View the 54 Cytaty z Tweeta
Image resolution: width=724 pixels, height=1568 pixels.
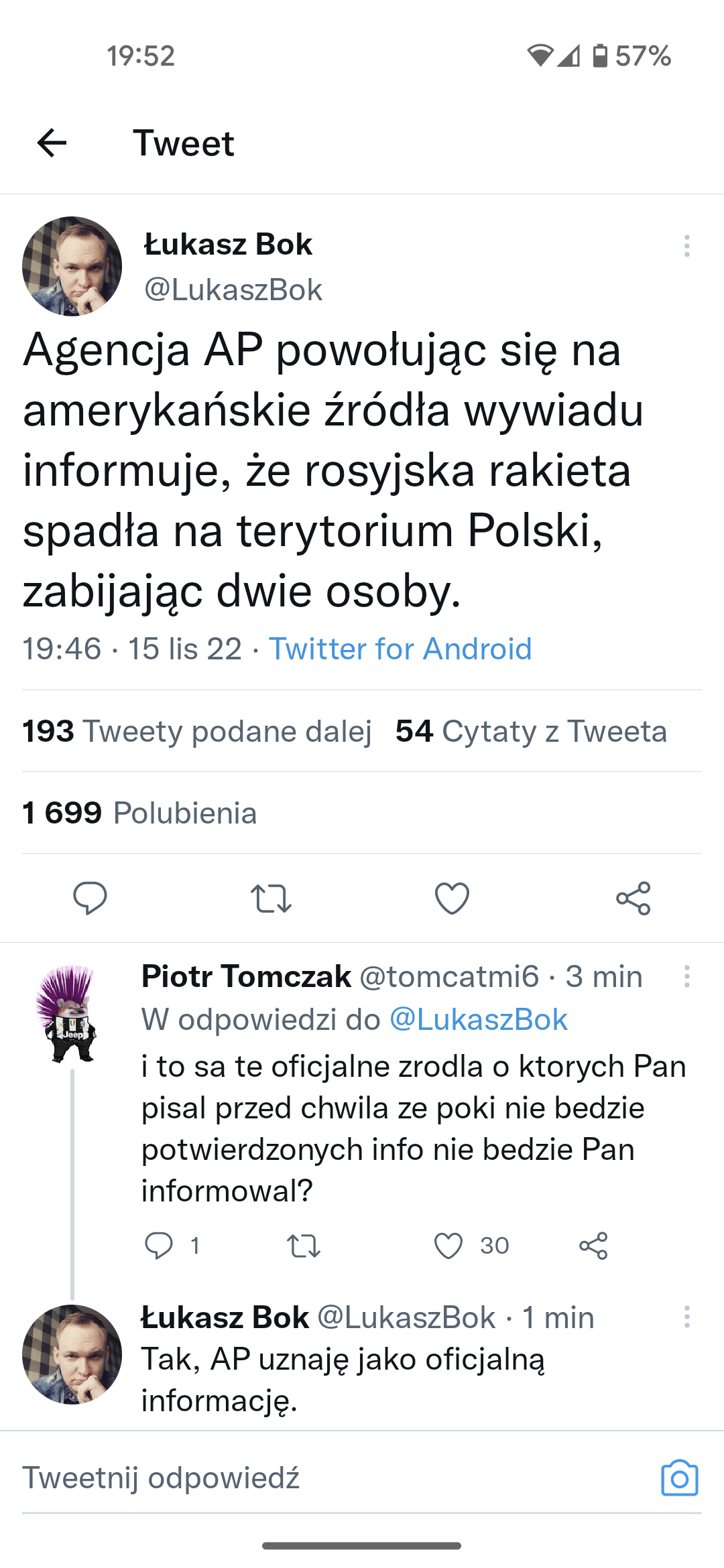[x=531, y=731]
